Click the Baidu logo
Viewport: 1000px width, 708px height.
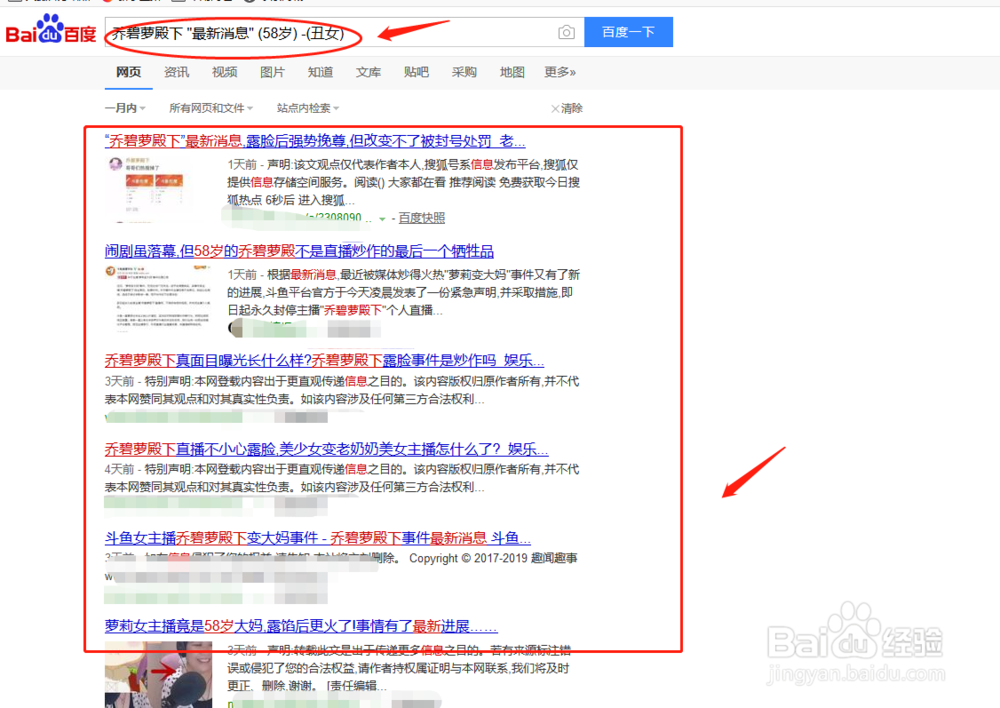50,30
